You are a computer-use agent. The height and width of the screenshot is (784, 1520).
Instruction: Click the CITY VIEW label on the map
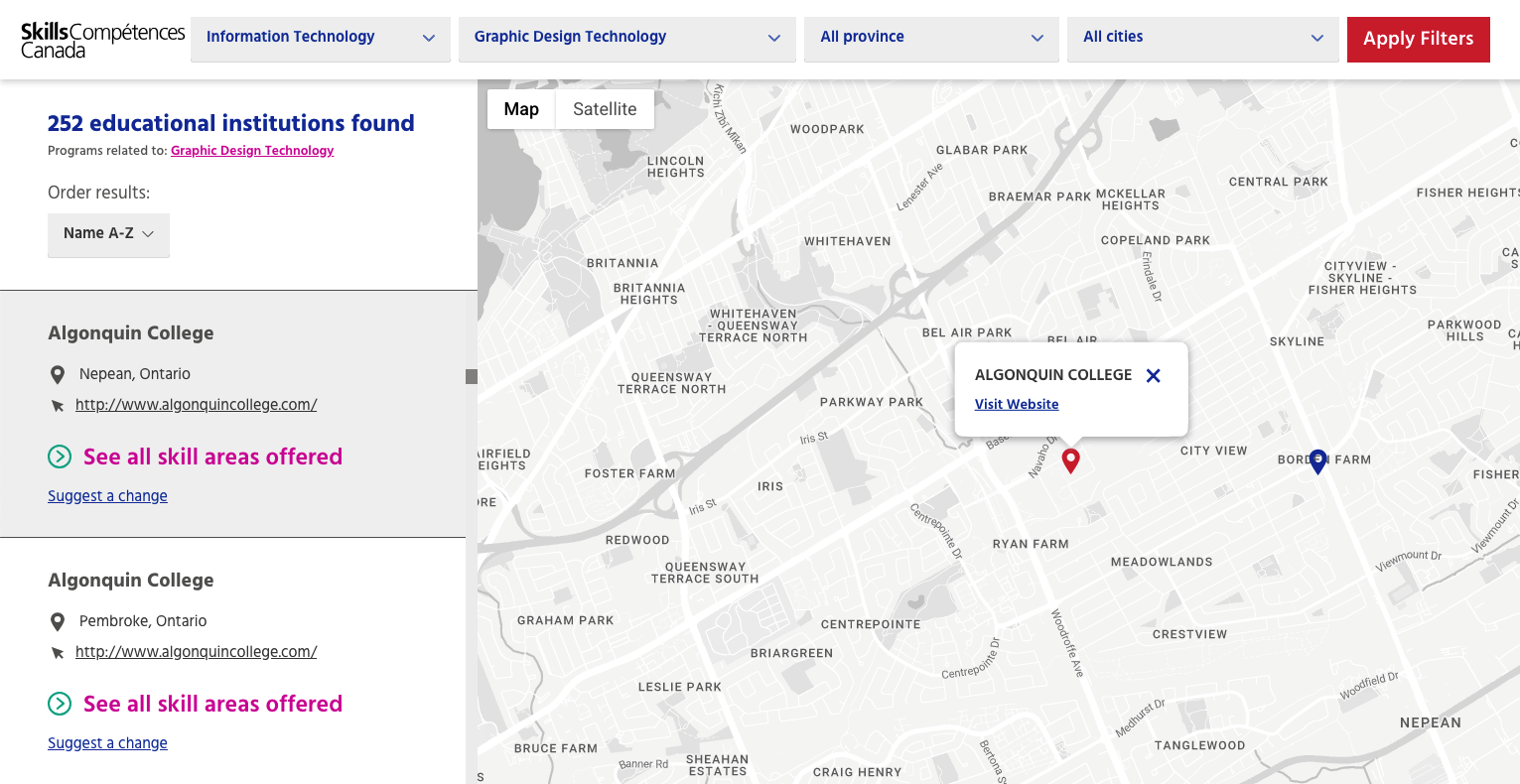pos(1213,451)
